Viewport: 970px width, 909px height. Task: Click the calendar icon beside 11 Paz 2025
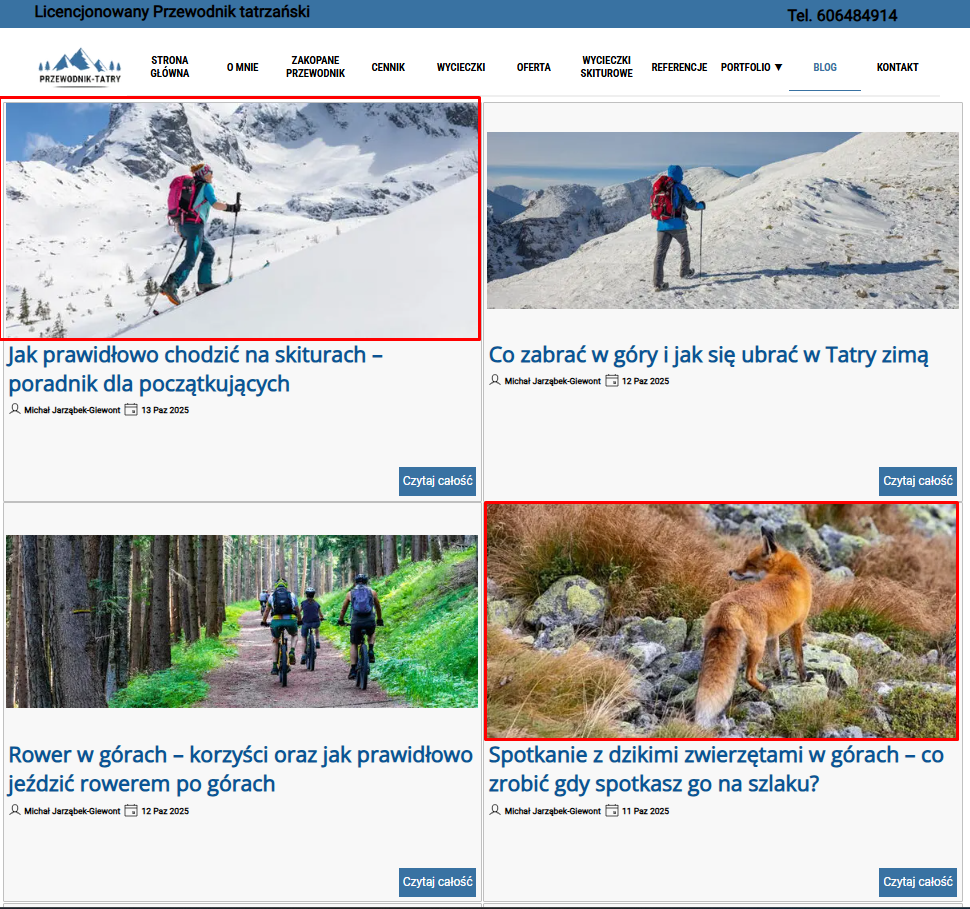[x=612, y=810]
